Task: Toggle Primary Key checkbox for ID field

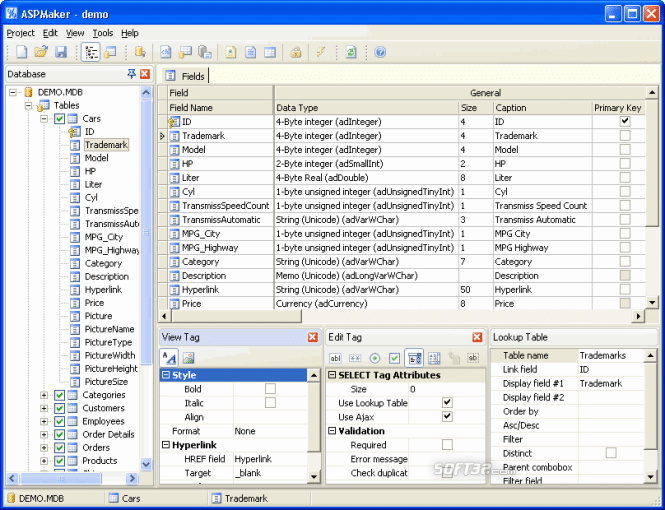Action: (625, 121)
